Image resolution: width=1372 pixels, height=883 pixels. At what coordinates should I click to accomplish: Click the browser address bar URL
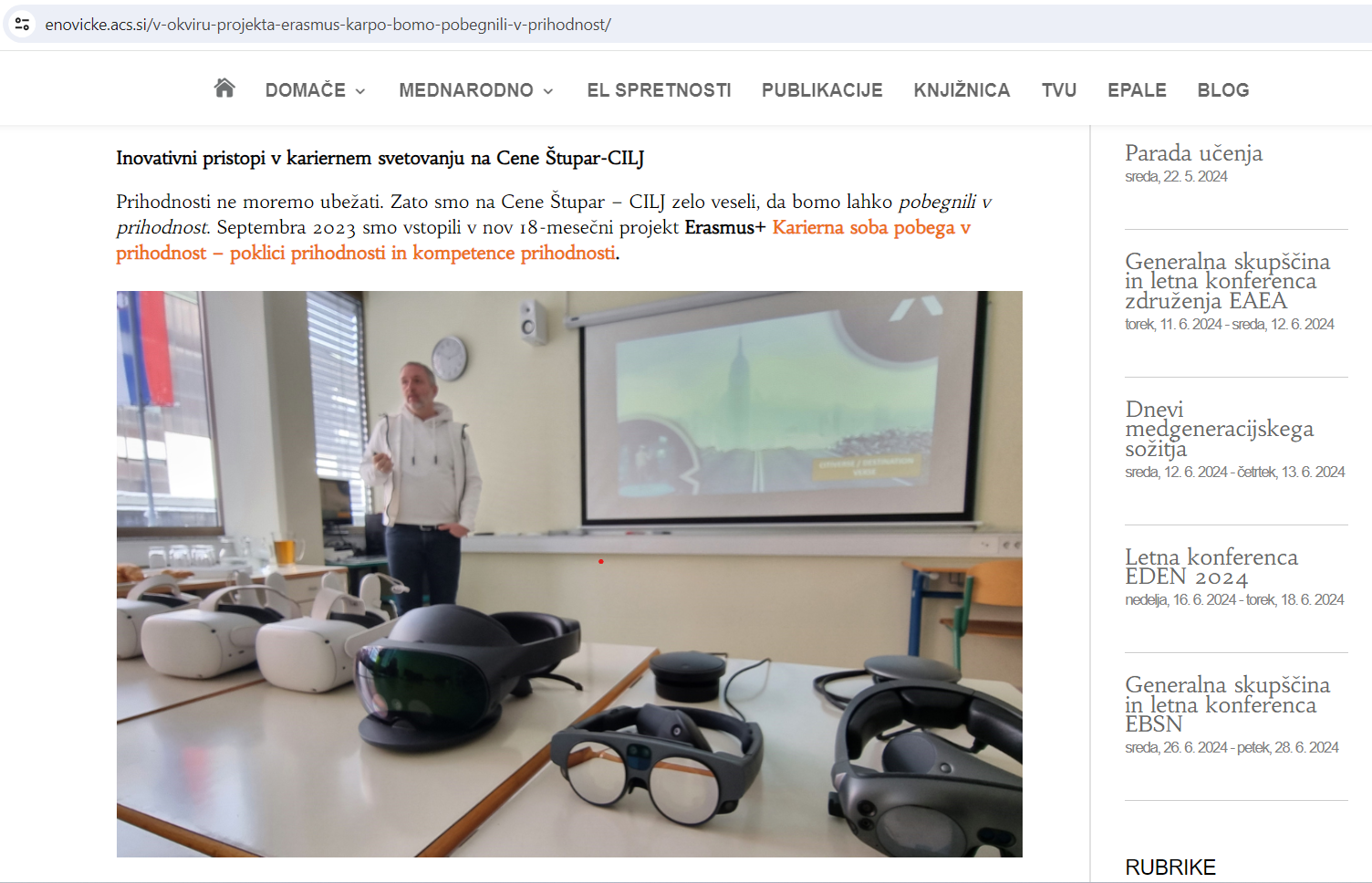pyautogui.click(x=328, y=25)
